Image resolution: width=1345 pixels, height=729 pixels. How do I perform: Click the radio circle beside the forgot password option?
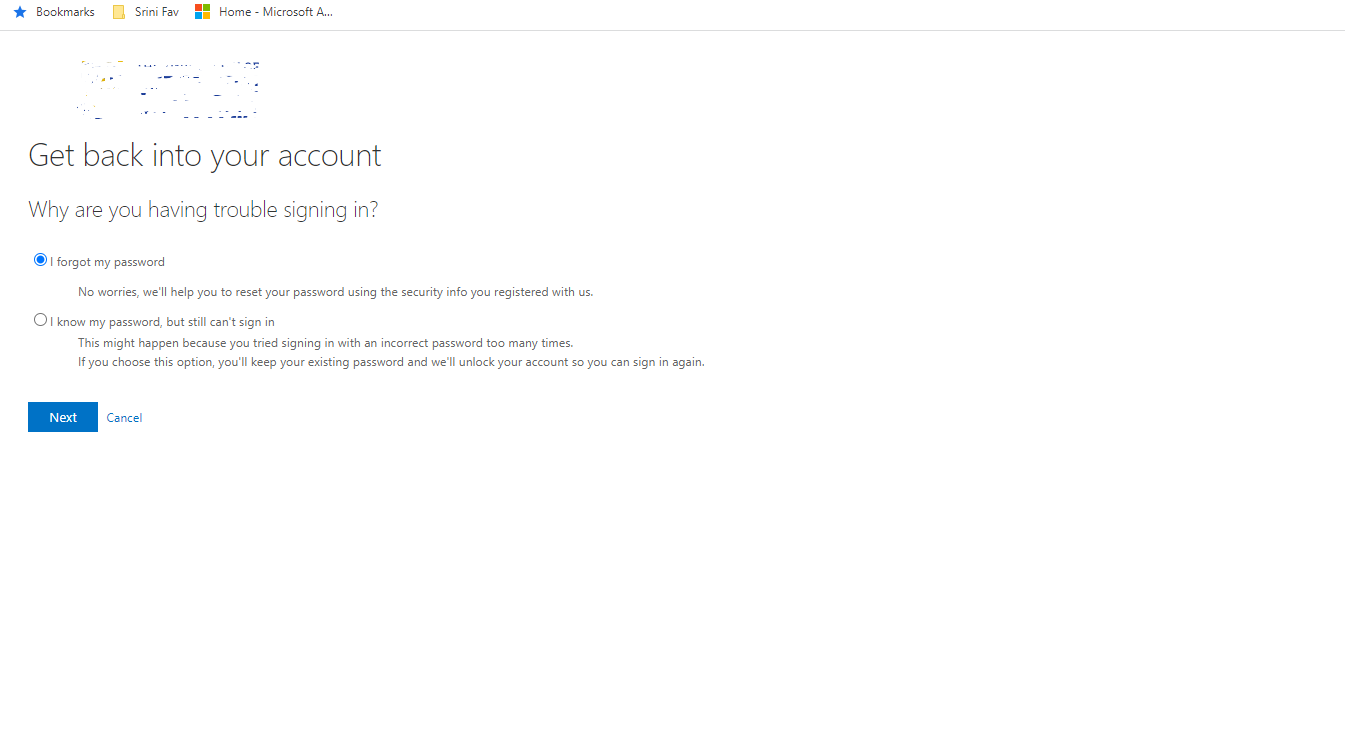click(40, 259)
